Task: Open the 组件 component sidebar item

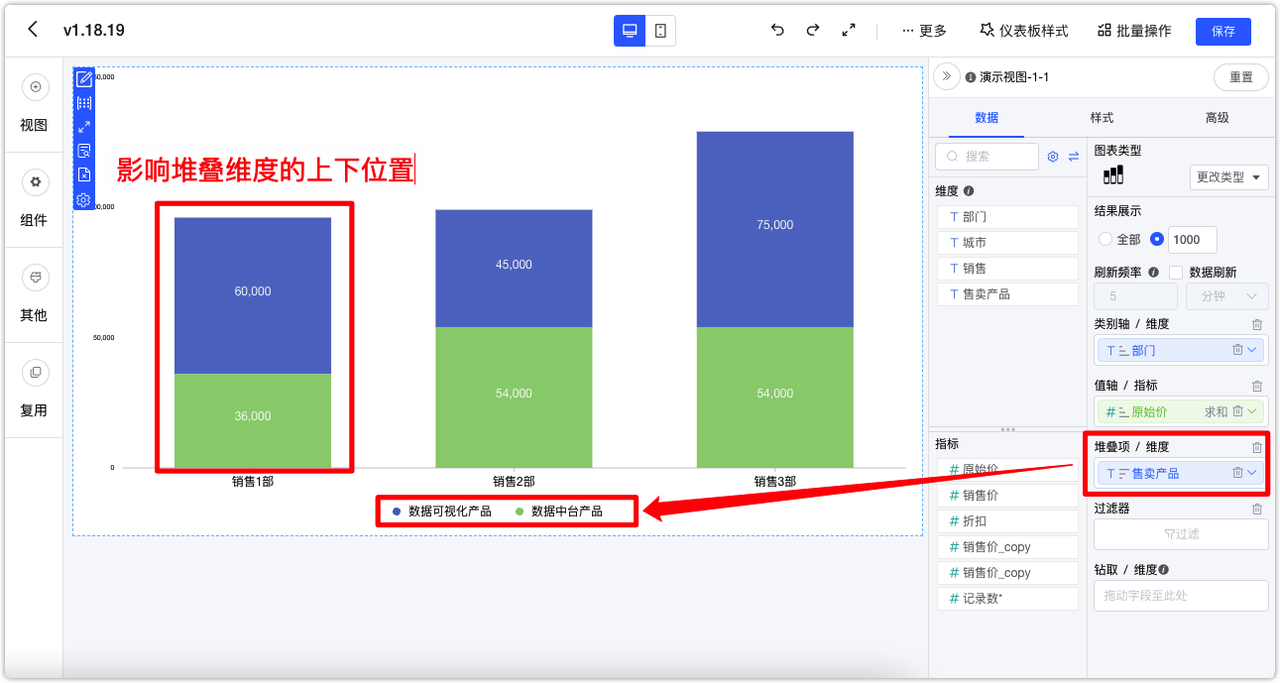Action: coord(34,200)
